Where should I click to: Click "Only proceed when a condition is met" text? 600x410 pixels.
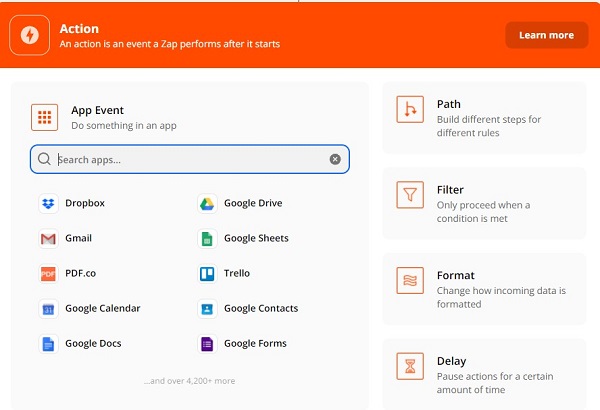[483, 212]
